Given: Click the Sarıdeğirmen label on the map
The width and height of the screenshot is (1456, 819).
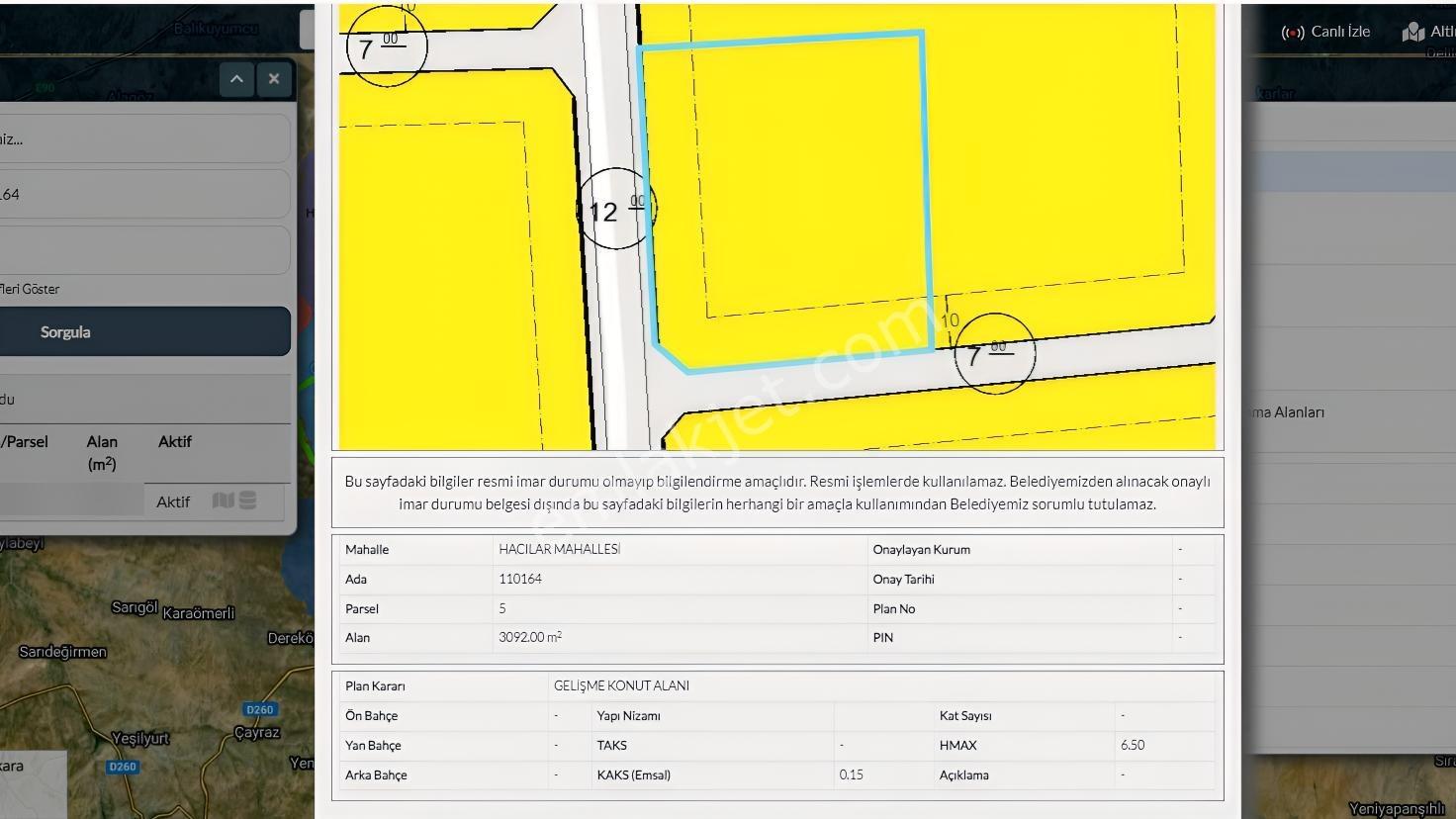Looking at the screenshot, I should pos(62,652).
